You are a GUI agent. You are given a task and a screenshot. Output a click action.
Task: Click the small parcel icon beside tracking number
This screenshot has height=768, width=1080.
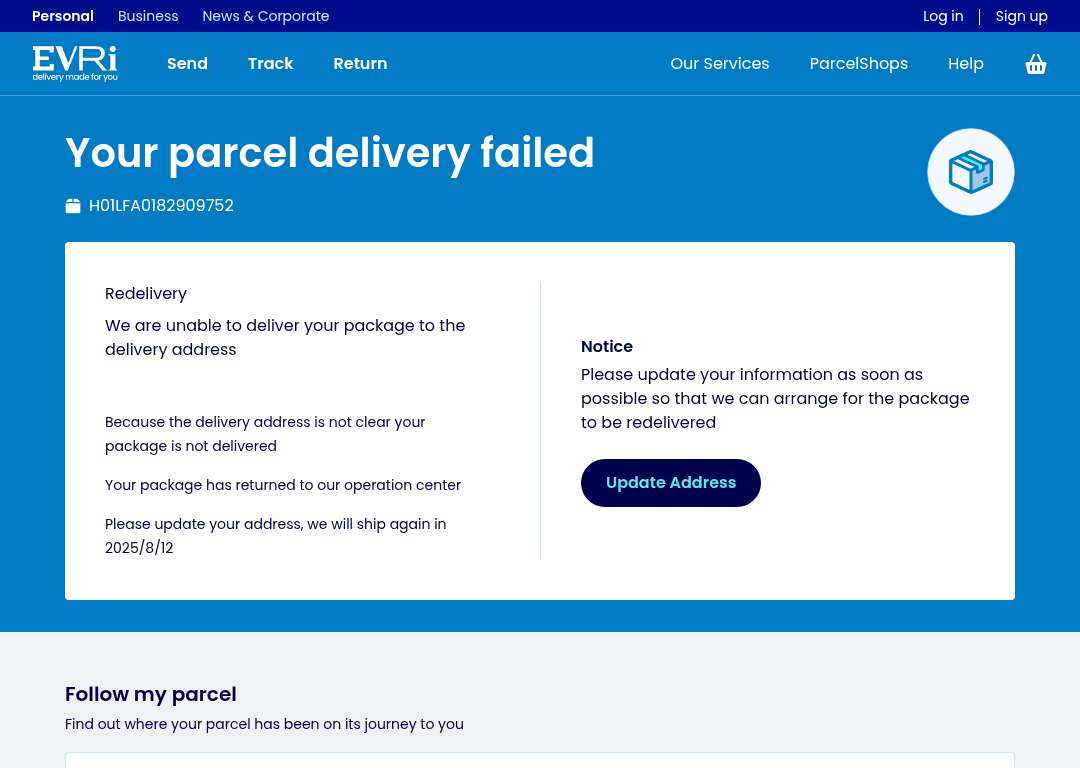pos(73,206)
